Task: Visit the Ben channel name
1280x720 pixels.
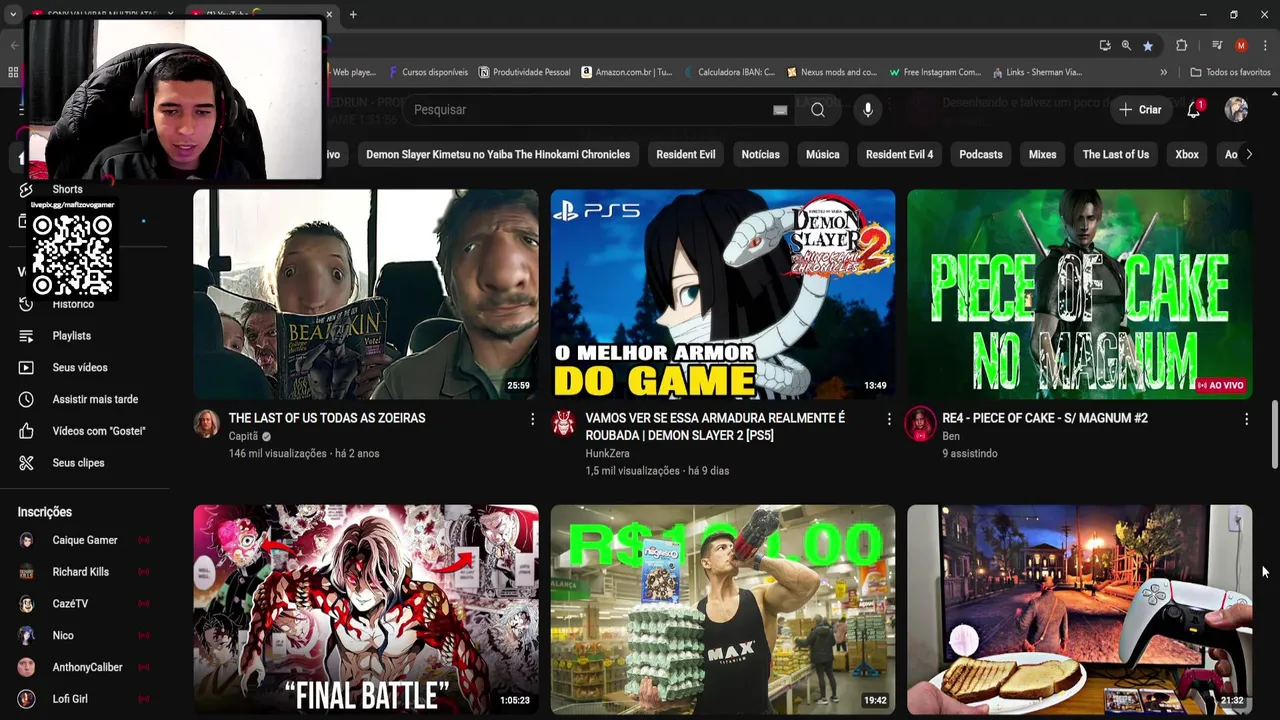Action: pos(951,436)
